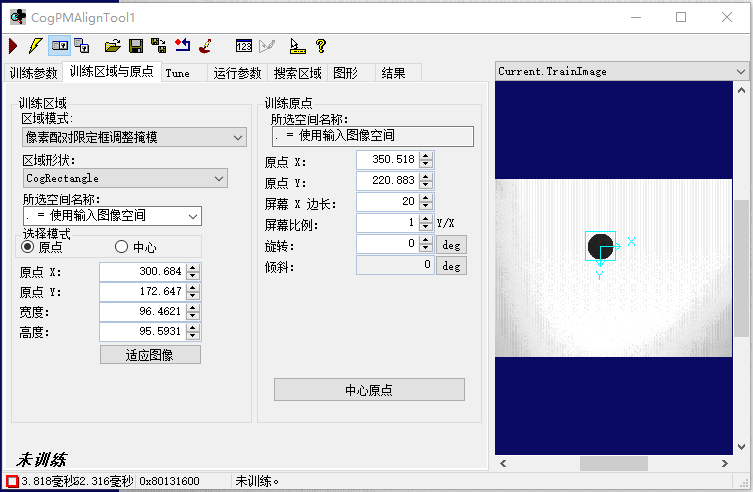Click the italic 未训练 label above the status bar

coord(41,460)
